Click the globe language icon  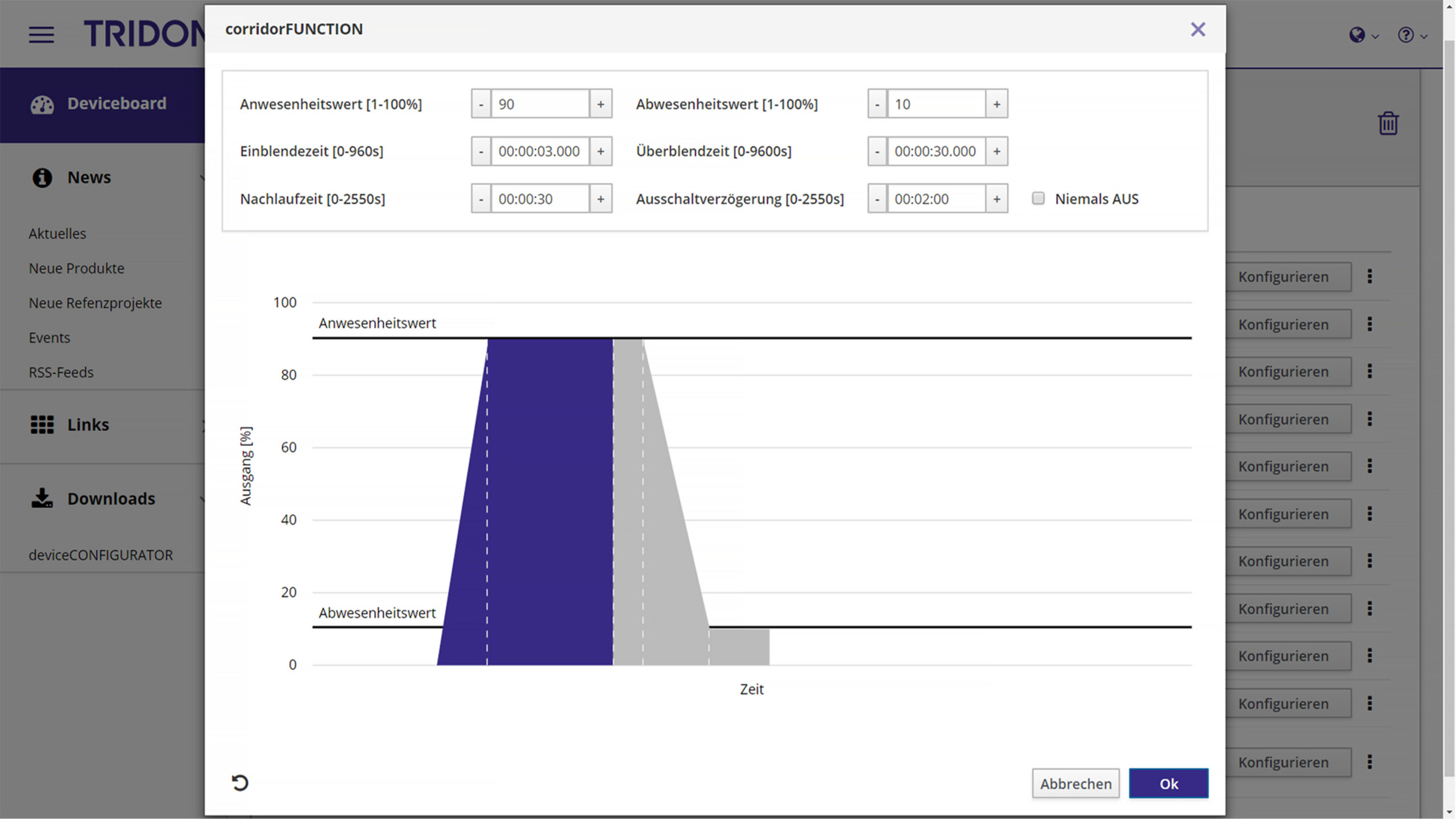point(1356,35)
